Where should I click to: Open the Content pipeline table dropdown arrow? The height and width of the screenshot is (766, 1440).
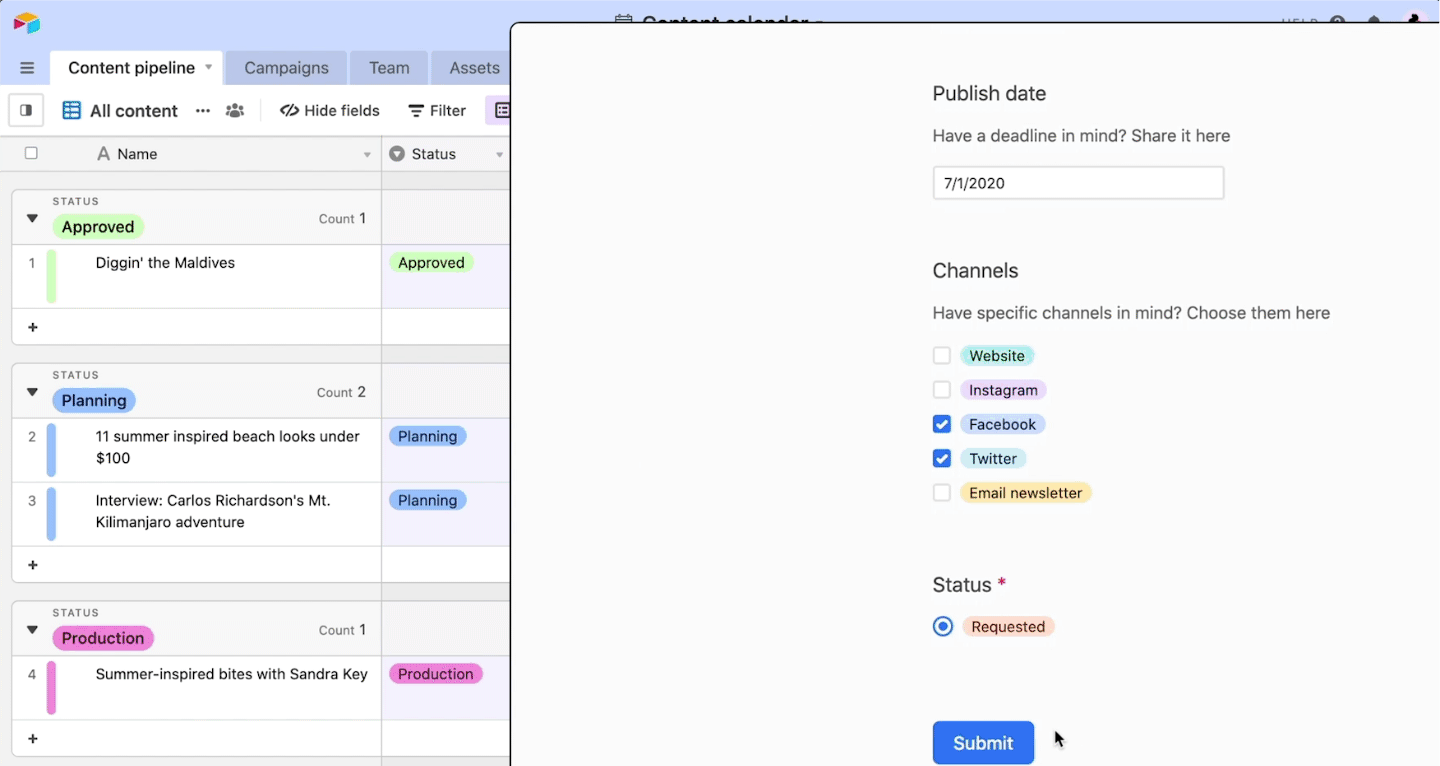click(207, 67)
